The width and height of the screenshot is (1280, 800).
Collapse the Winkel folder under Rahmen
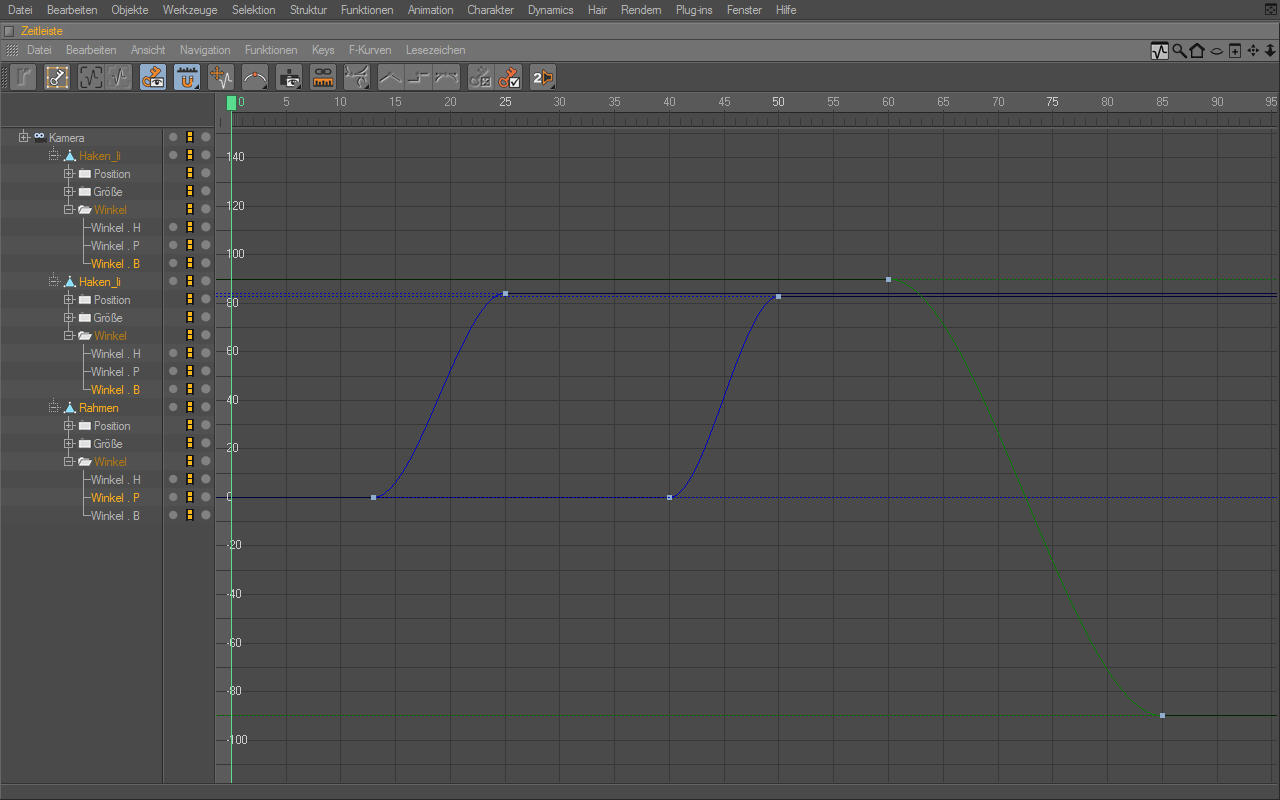pyautogui.click(x=69, y=461)
